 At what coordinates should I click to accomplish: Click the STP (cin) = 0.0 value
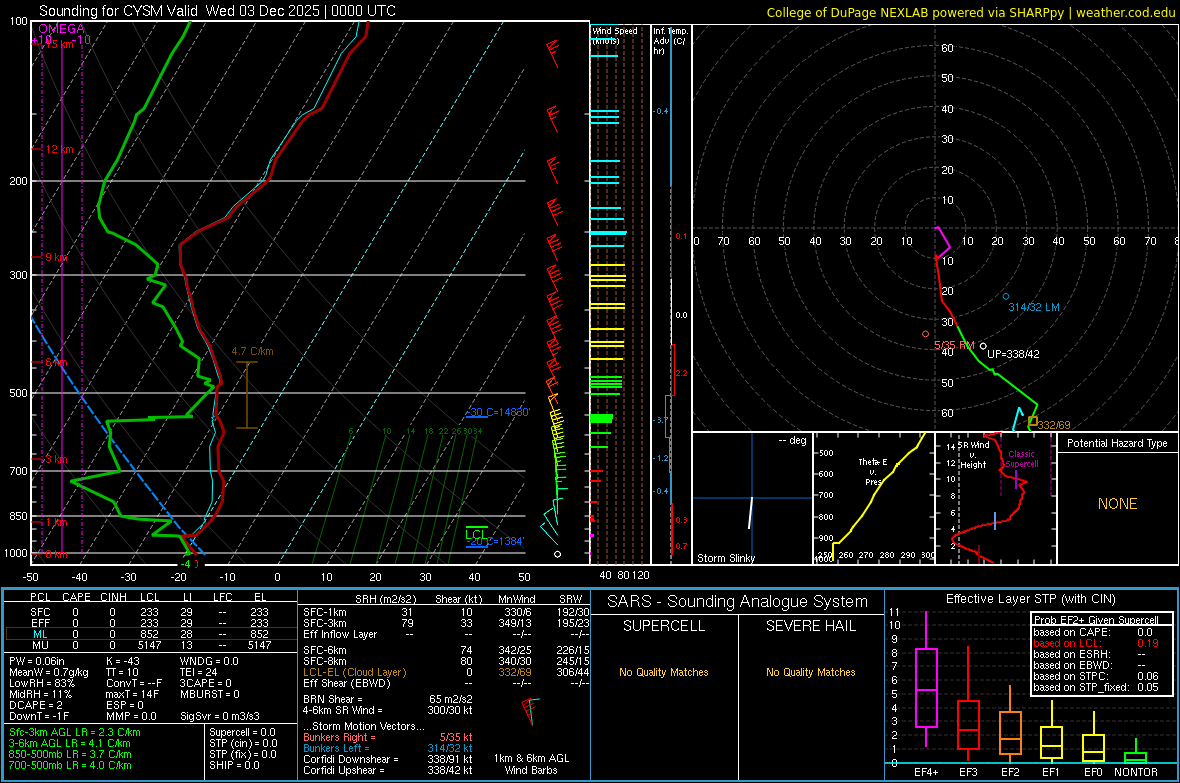point(243,743)
